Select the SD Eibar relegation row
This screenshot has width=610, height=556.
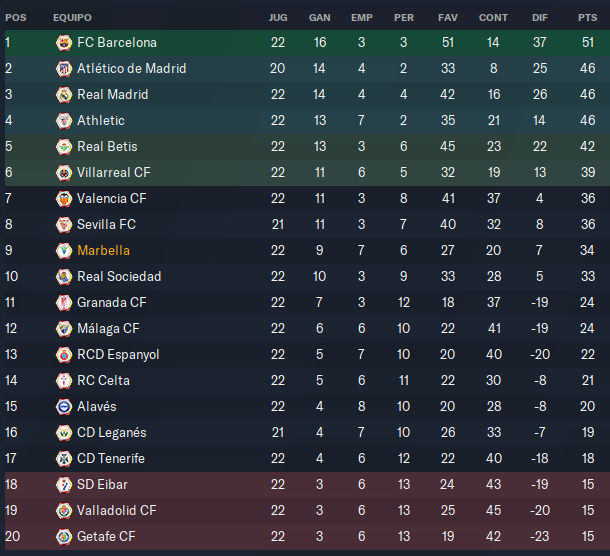(307, 485)
